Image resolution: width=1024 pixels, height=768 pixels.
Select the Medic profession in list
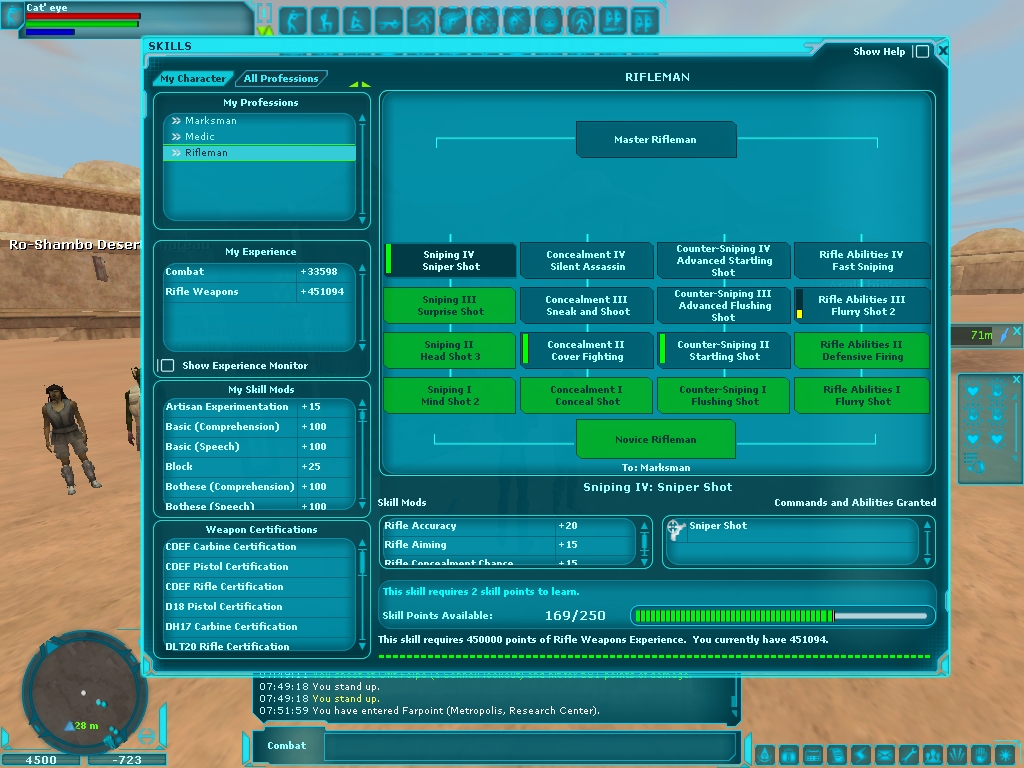(200, 137)
